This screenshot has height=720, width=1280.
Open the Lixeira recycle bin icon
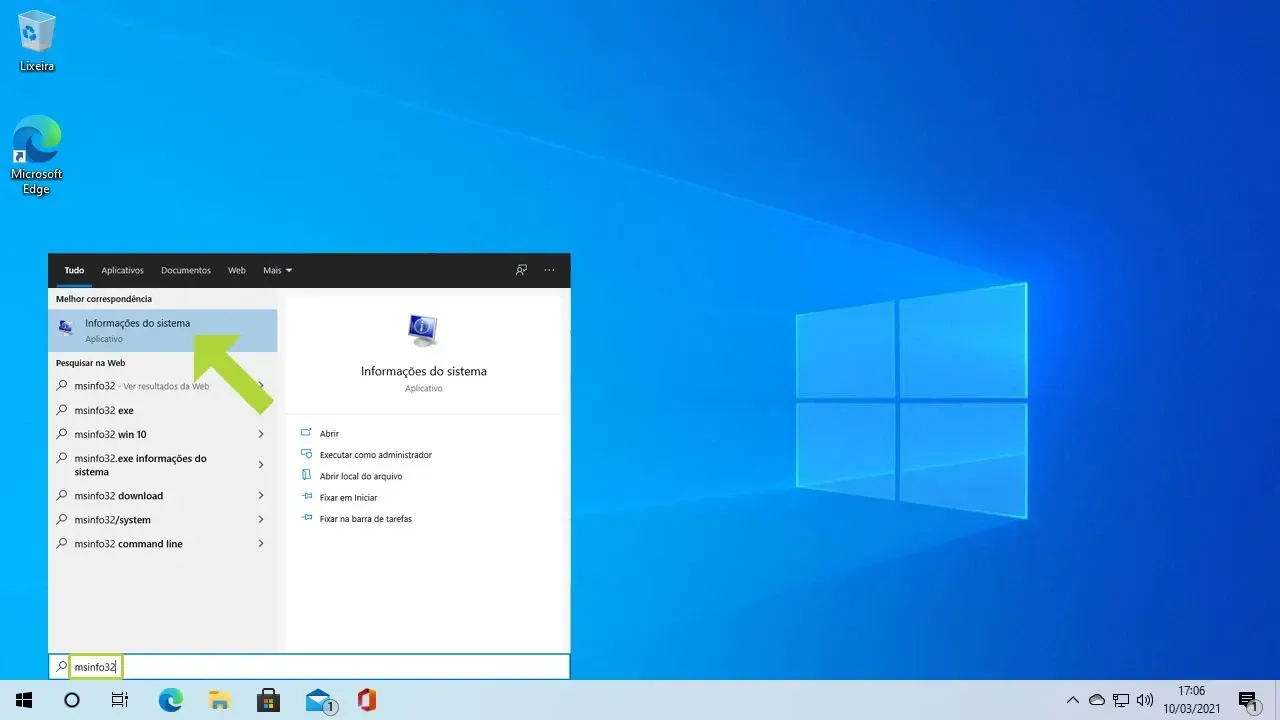[x=37, y=42]
